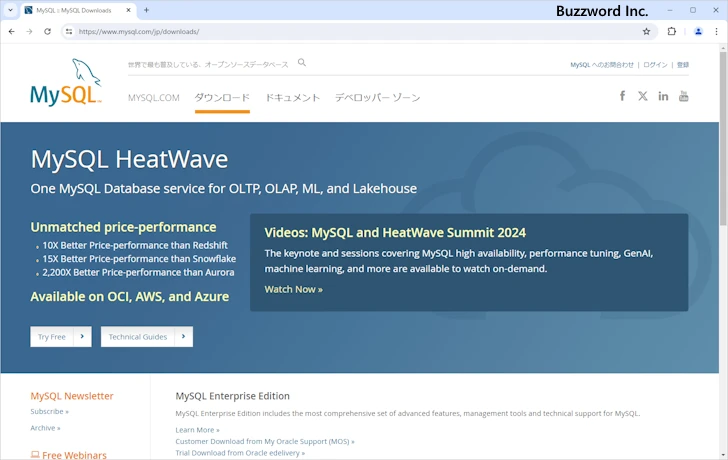
Task: Open MySQL YouTube icon
Action: coord(684,96)
